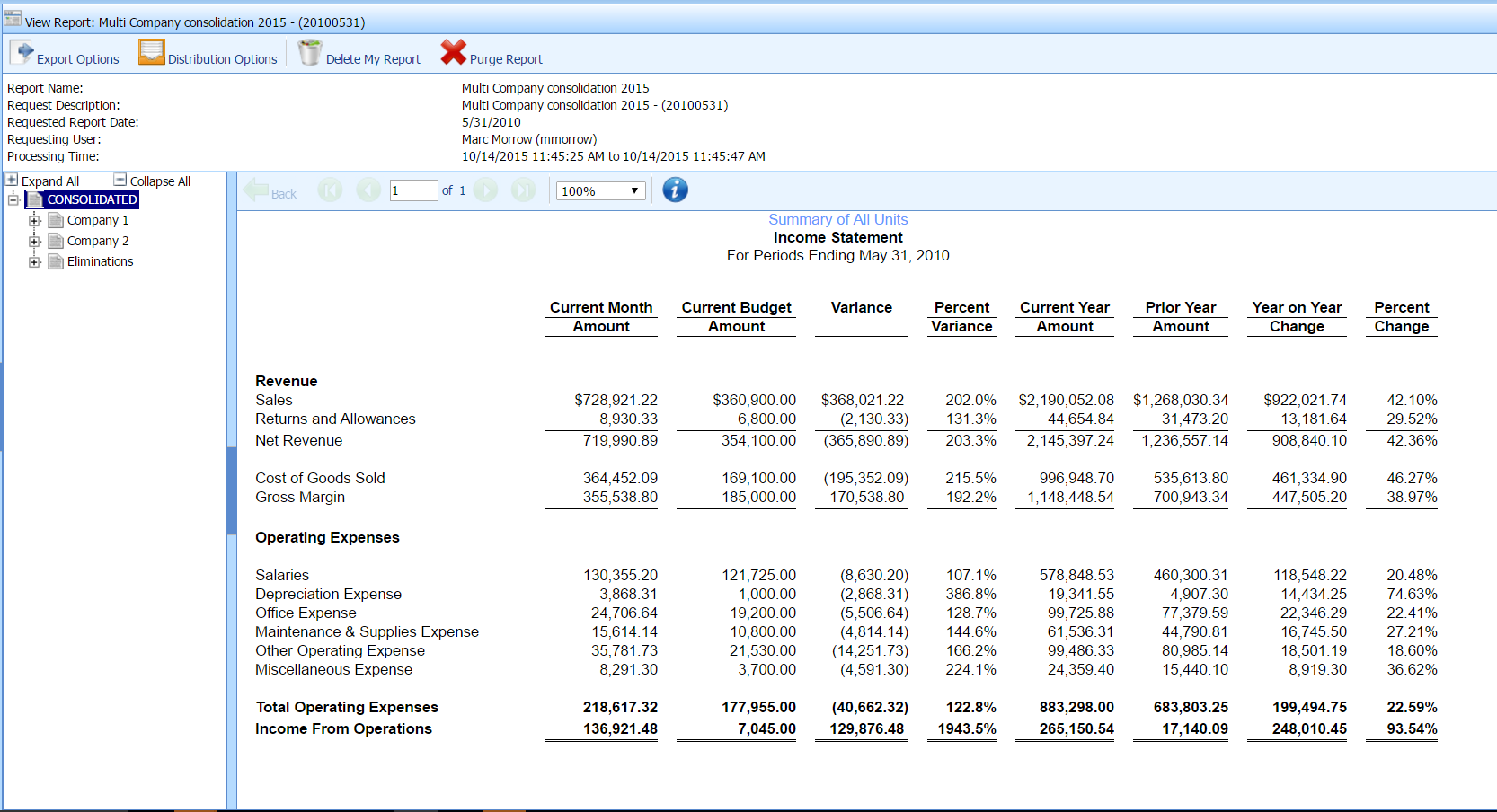1497x812 pixels.
Task: Click the current page number field
Action: click(x=412, y=191)
